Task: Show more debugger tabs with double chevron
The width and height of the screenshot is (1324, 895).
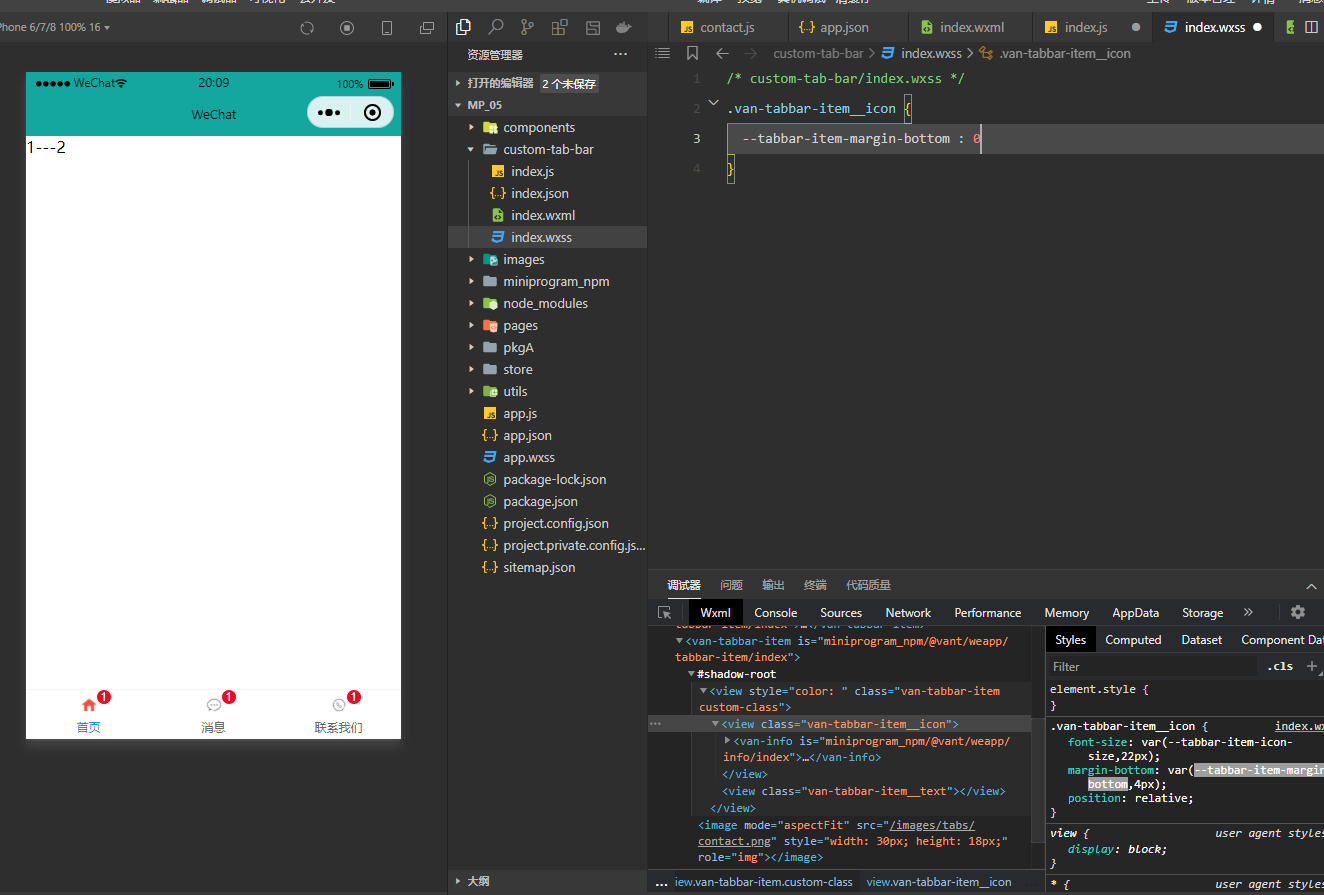Action: [x=1248, y=612]
